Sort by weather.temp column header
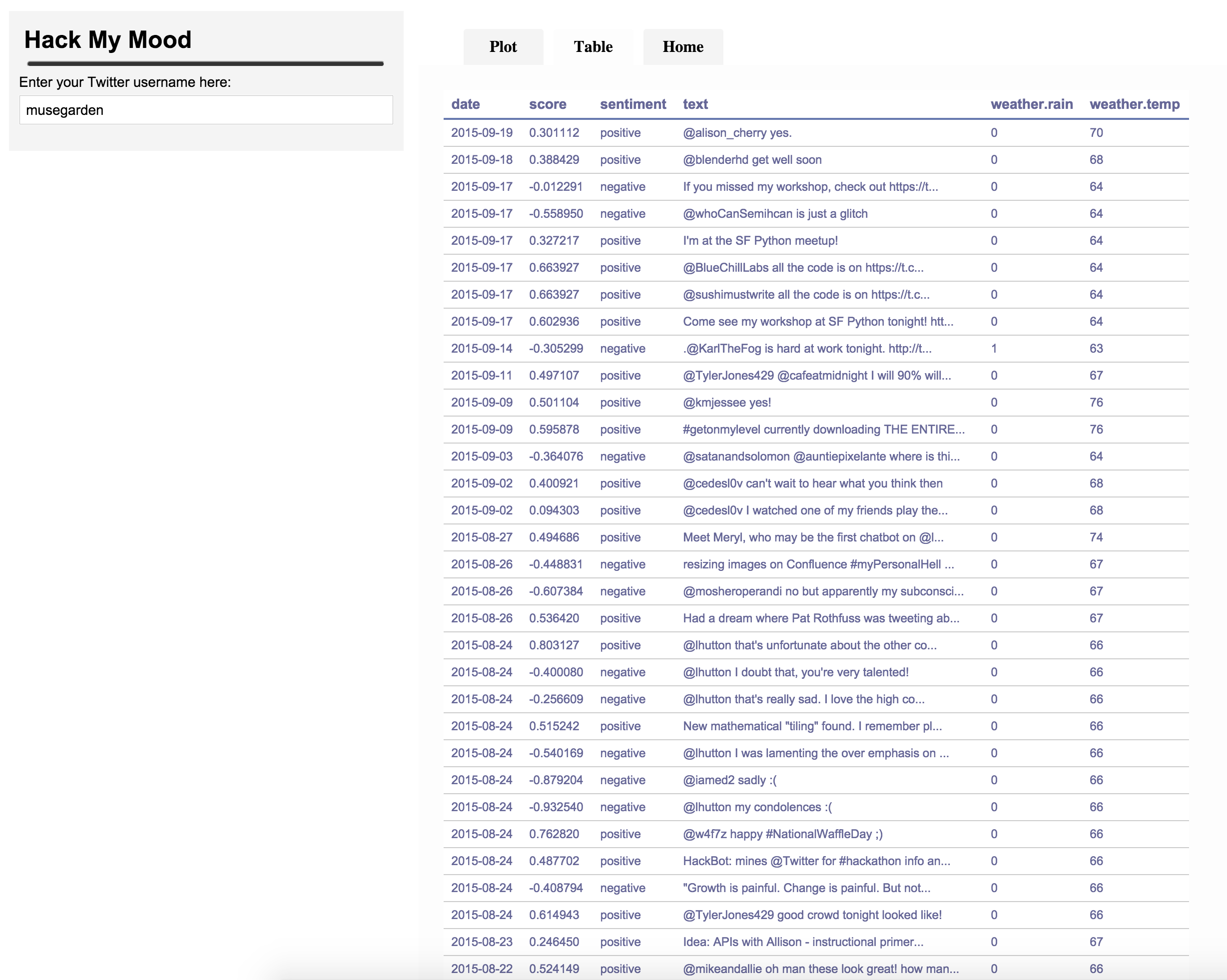The height and width of the screenshot is (980, 1227). click(1134, 104)
